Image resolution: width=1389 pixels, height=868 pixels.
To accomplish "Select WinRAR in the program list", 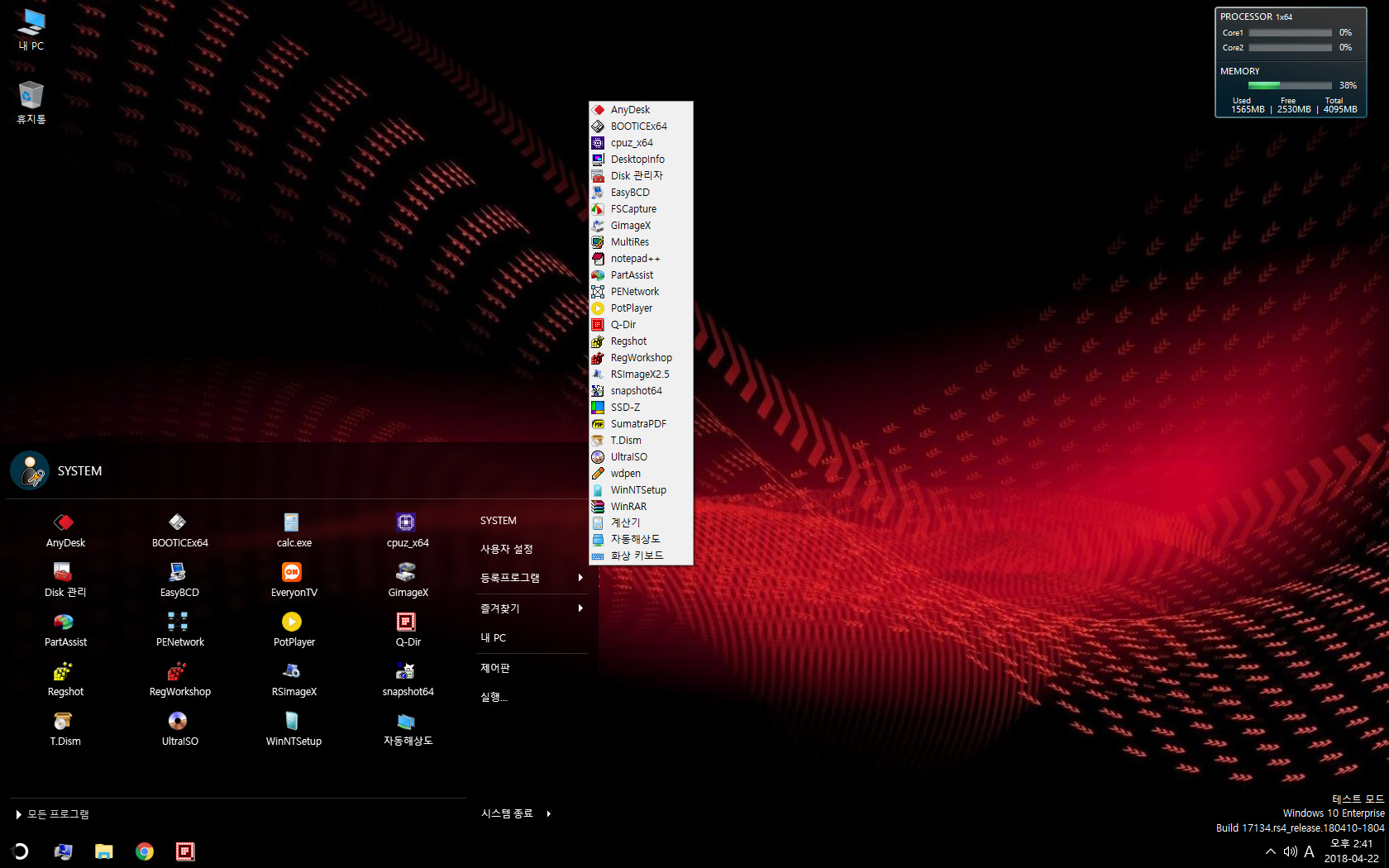I will tap(641, 507).
